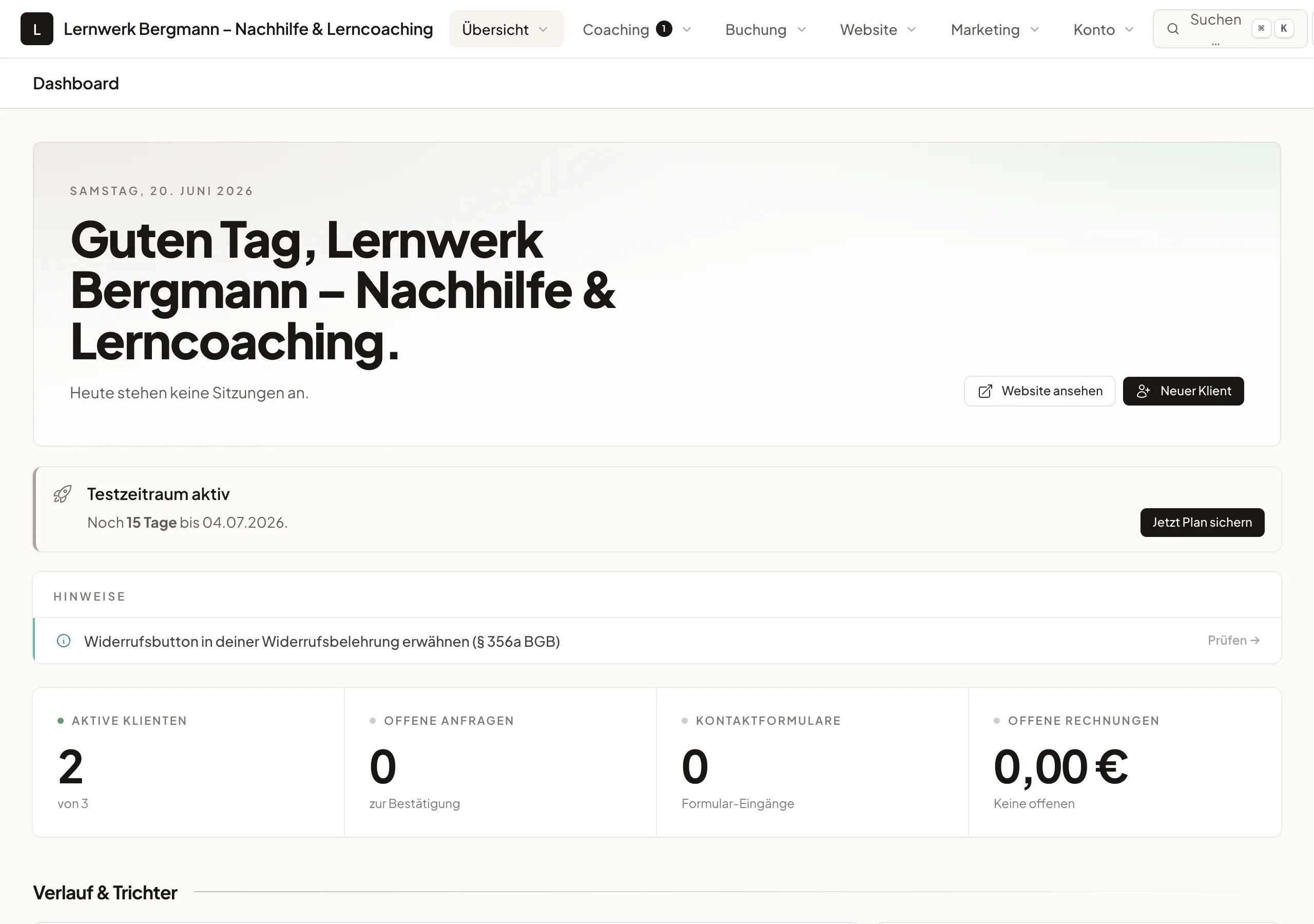Expand the Konto menu chevron

point(1129,29)
